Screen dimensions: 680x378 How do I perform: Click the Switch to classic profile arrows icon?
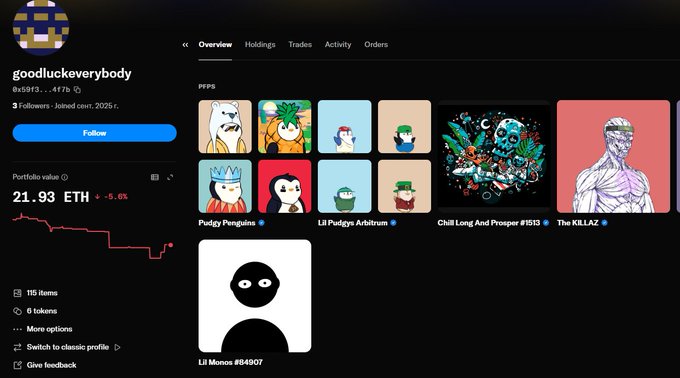[17, 347]
